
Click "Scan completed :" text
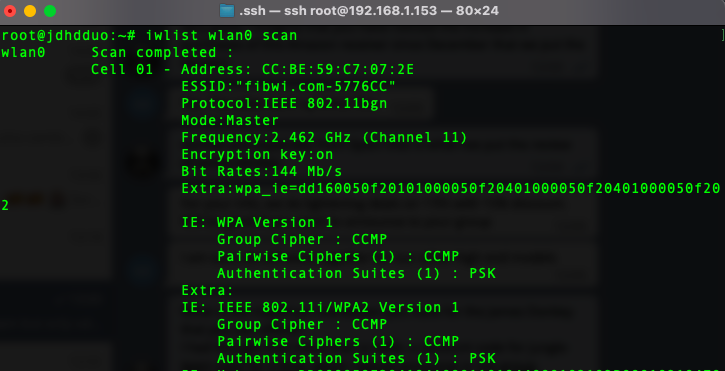point(163,52)
